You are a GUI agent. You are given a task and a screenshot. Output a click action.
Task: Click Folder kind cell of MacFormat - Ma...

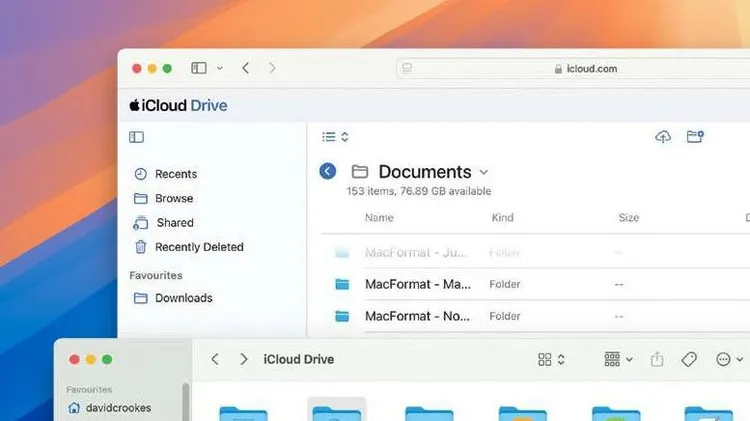[x=505, y=285]
